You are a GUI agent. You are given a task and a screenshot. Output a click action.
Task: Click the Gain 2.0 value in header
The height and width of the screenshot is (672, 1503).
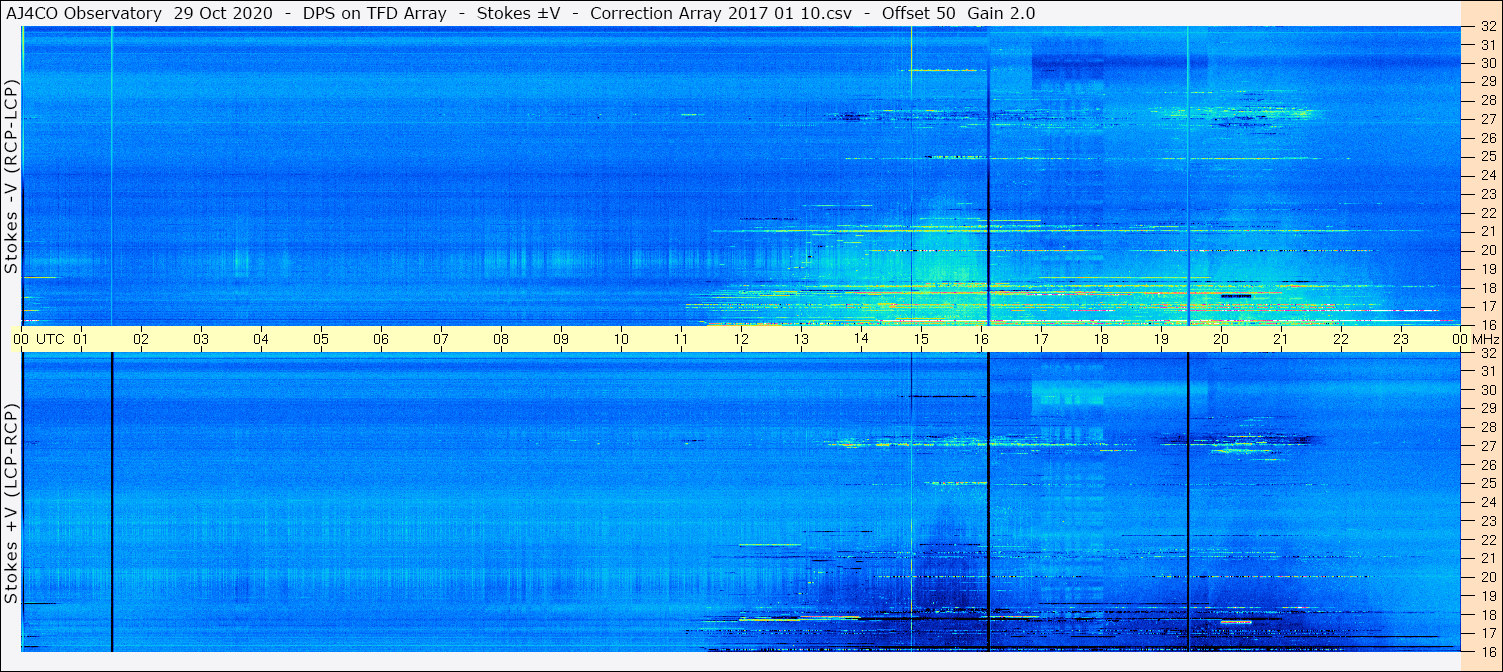(999, 13)
